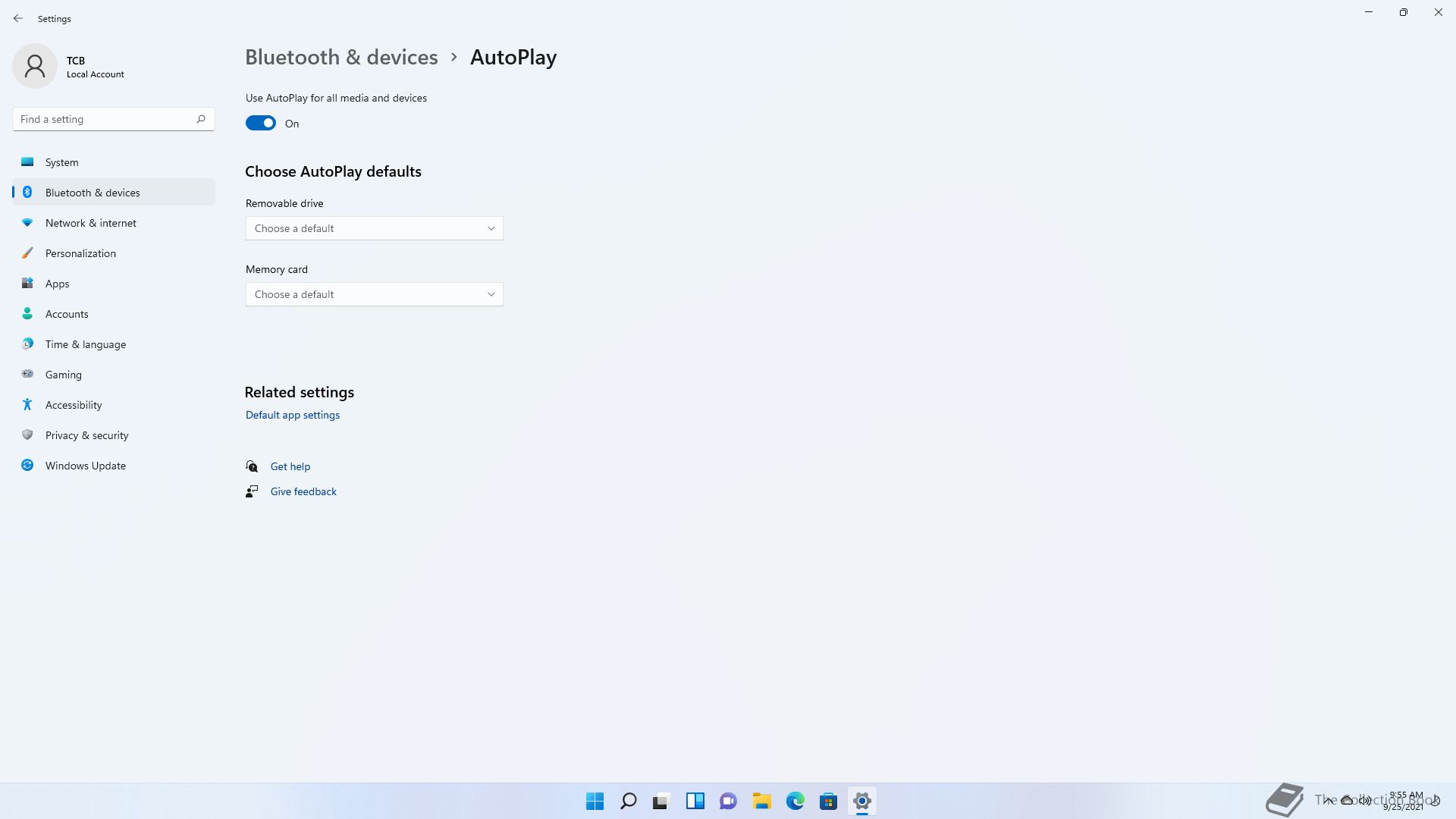Image resolution: width=1456 pixels, height=819 pixels.
Task: Click the search magnifier in Find a setting
Action: pos(201,119)
